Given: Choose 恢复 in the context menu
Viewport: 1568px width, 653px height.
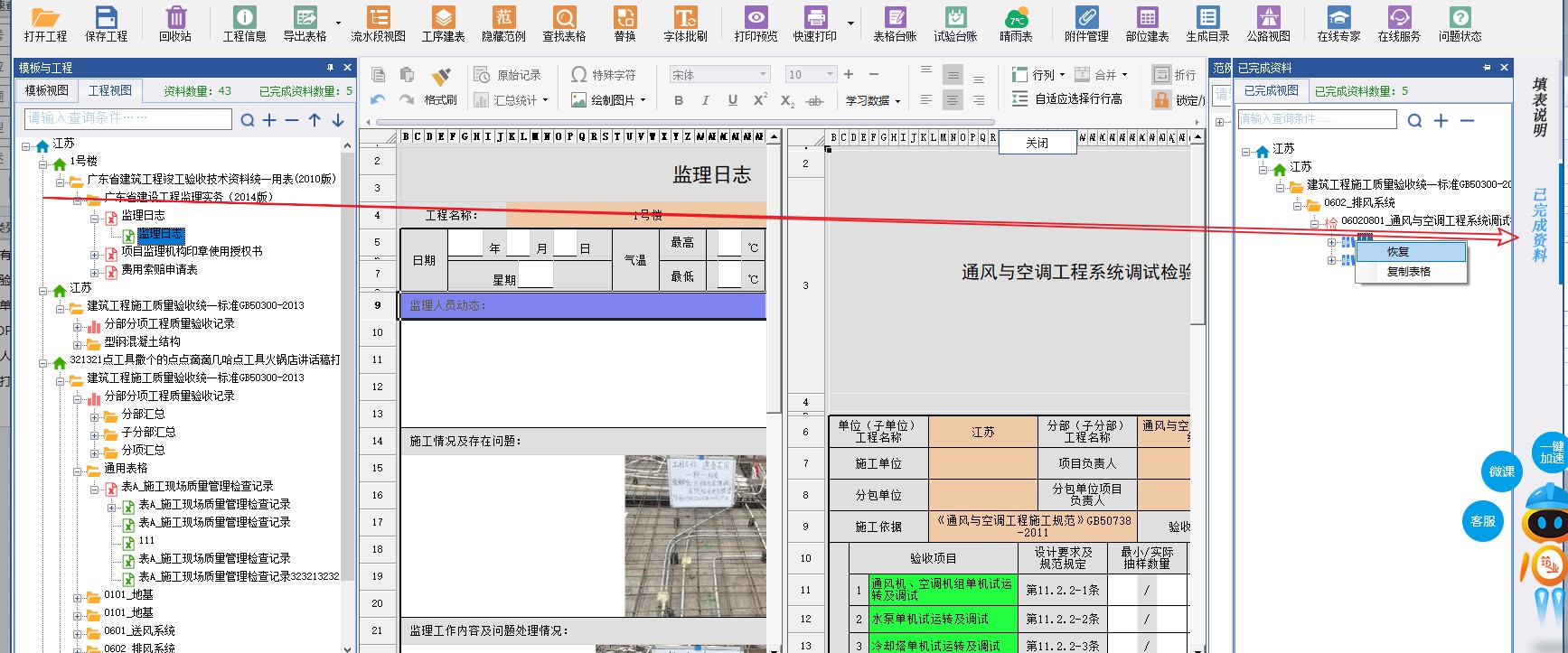Looking at the screenshot, I should pos(1412,252).
